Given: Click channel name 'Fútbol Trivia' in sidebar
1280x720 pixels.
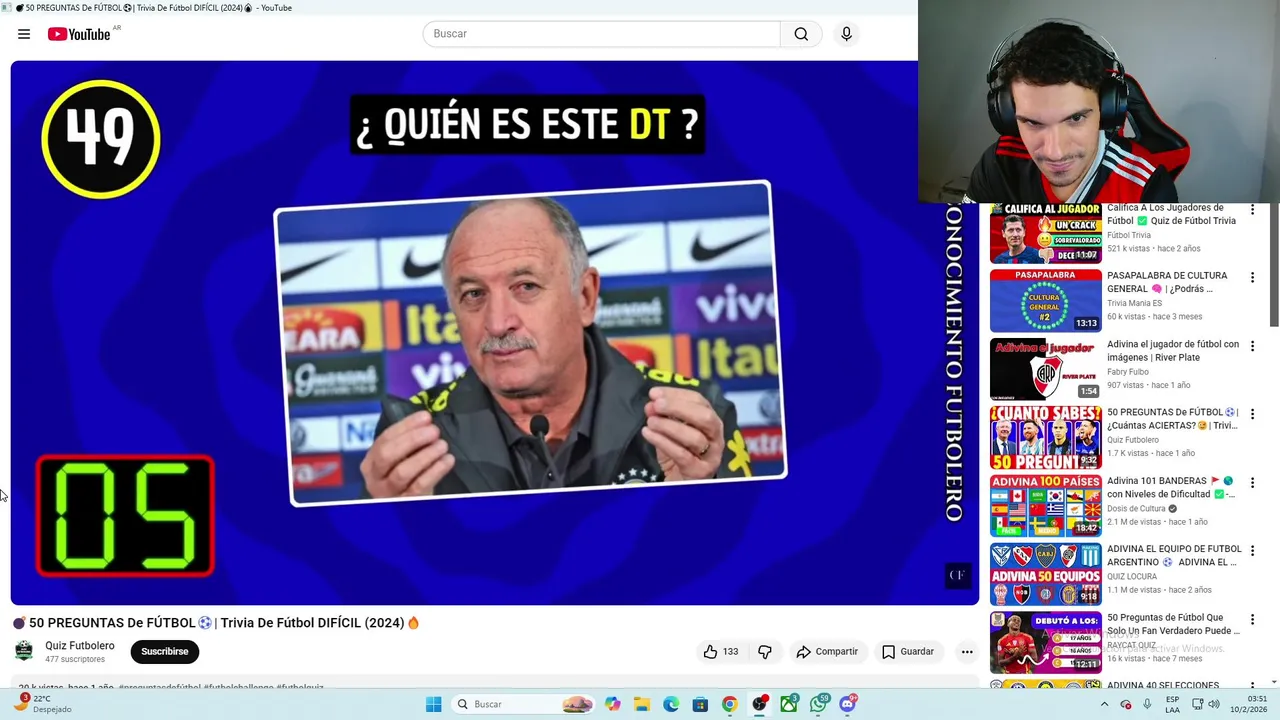Looking at the screenshot, I should [1129, 235].
